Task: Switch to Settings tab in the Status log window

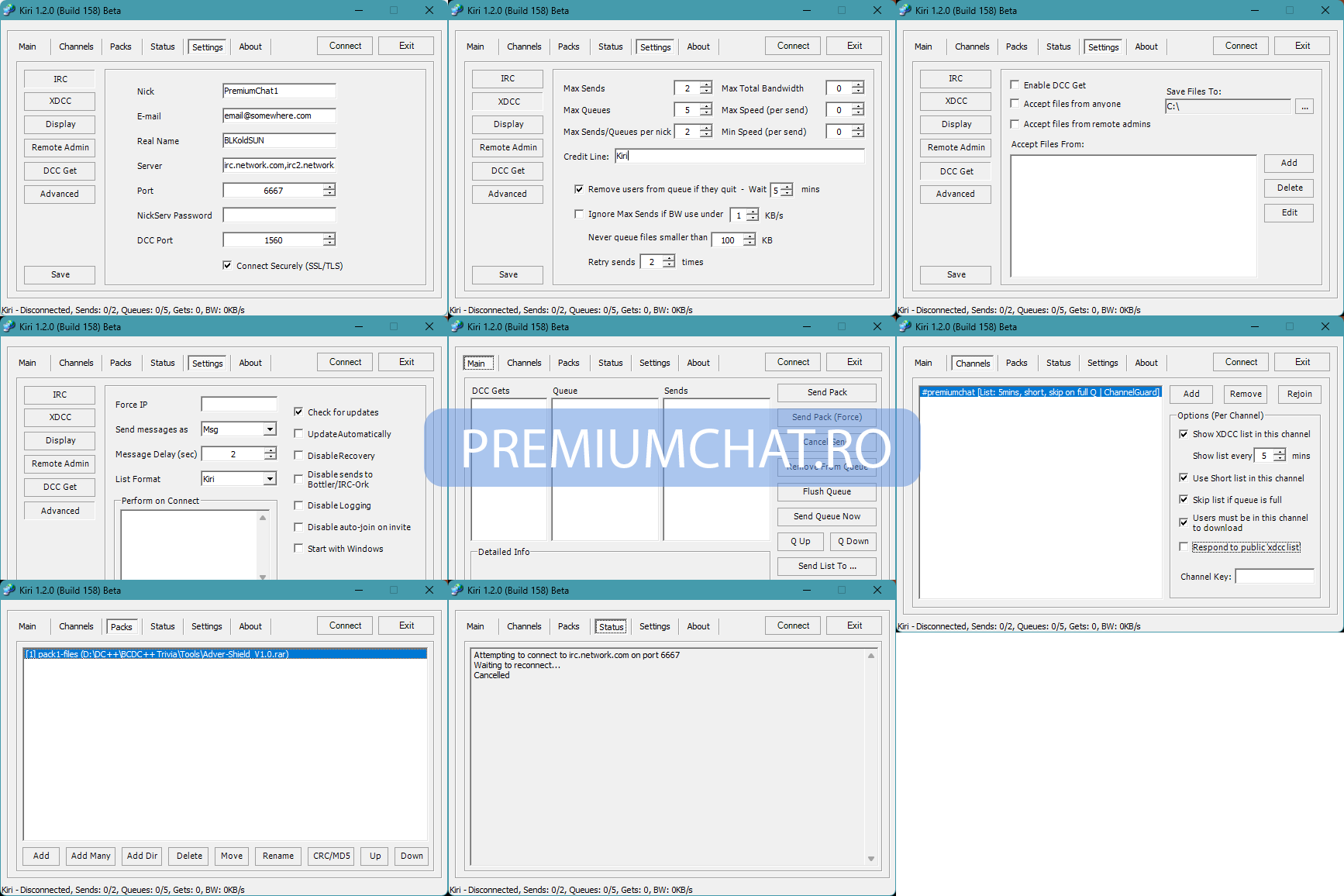Action: click(655, 626)
